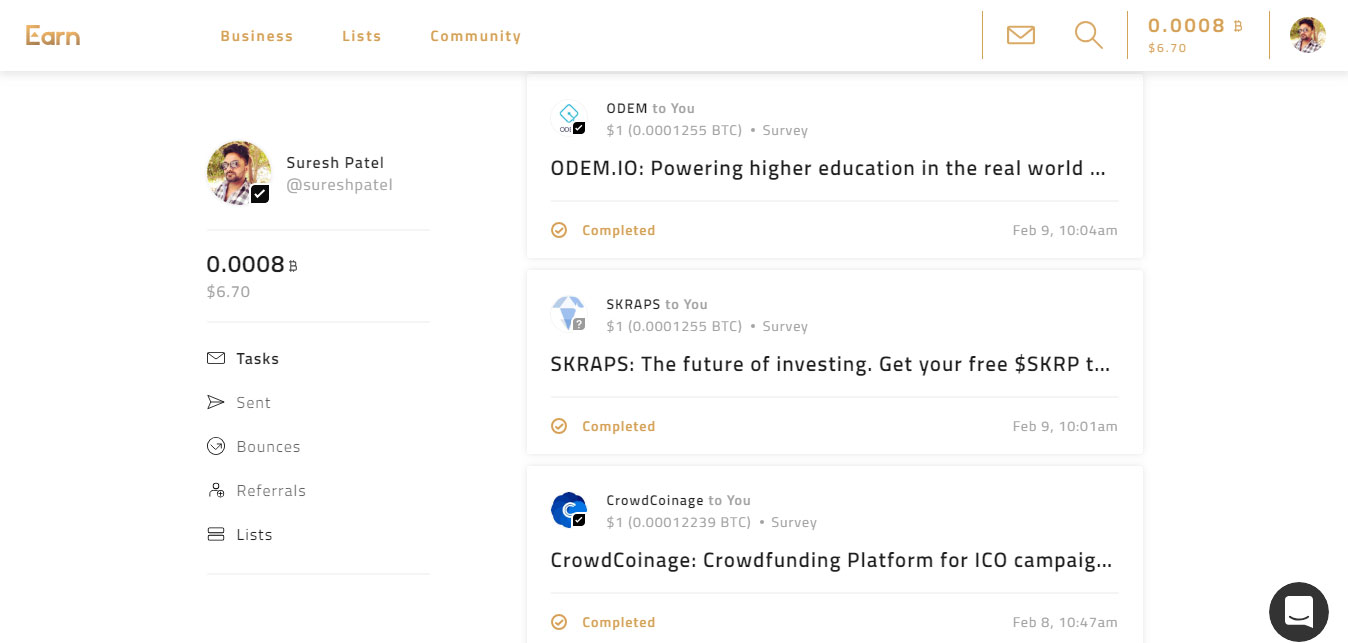Open the inbox envelope icon in header
The image size is (1348, 643).
(x=1021, y=35)
